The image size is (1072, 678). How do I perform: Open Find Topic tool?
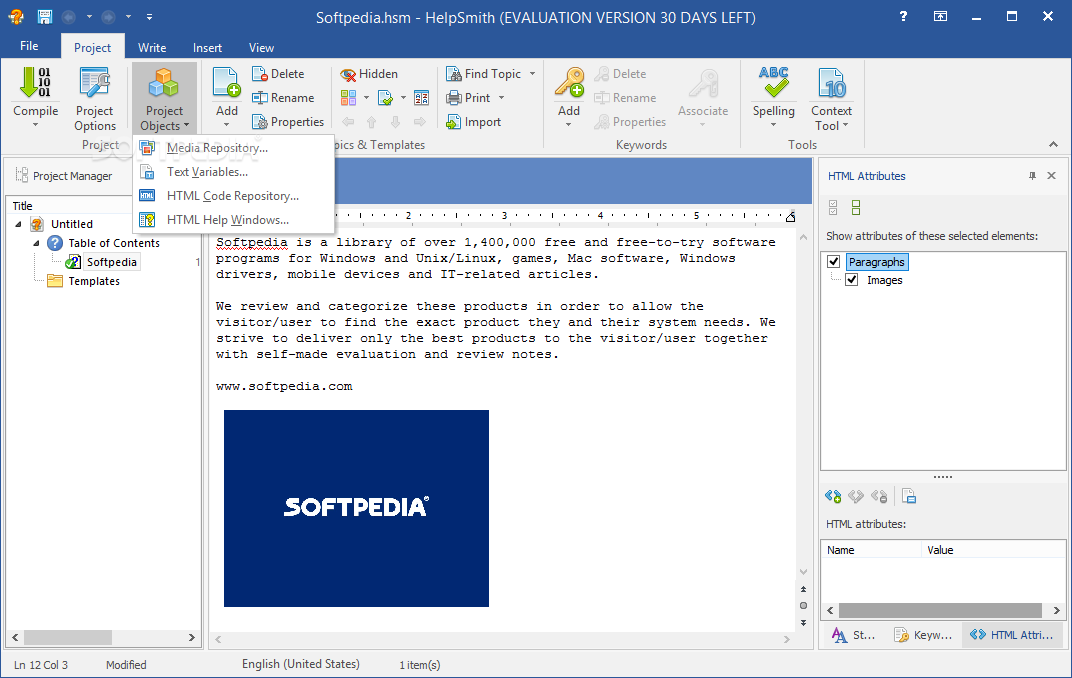pos(484,74)
